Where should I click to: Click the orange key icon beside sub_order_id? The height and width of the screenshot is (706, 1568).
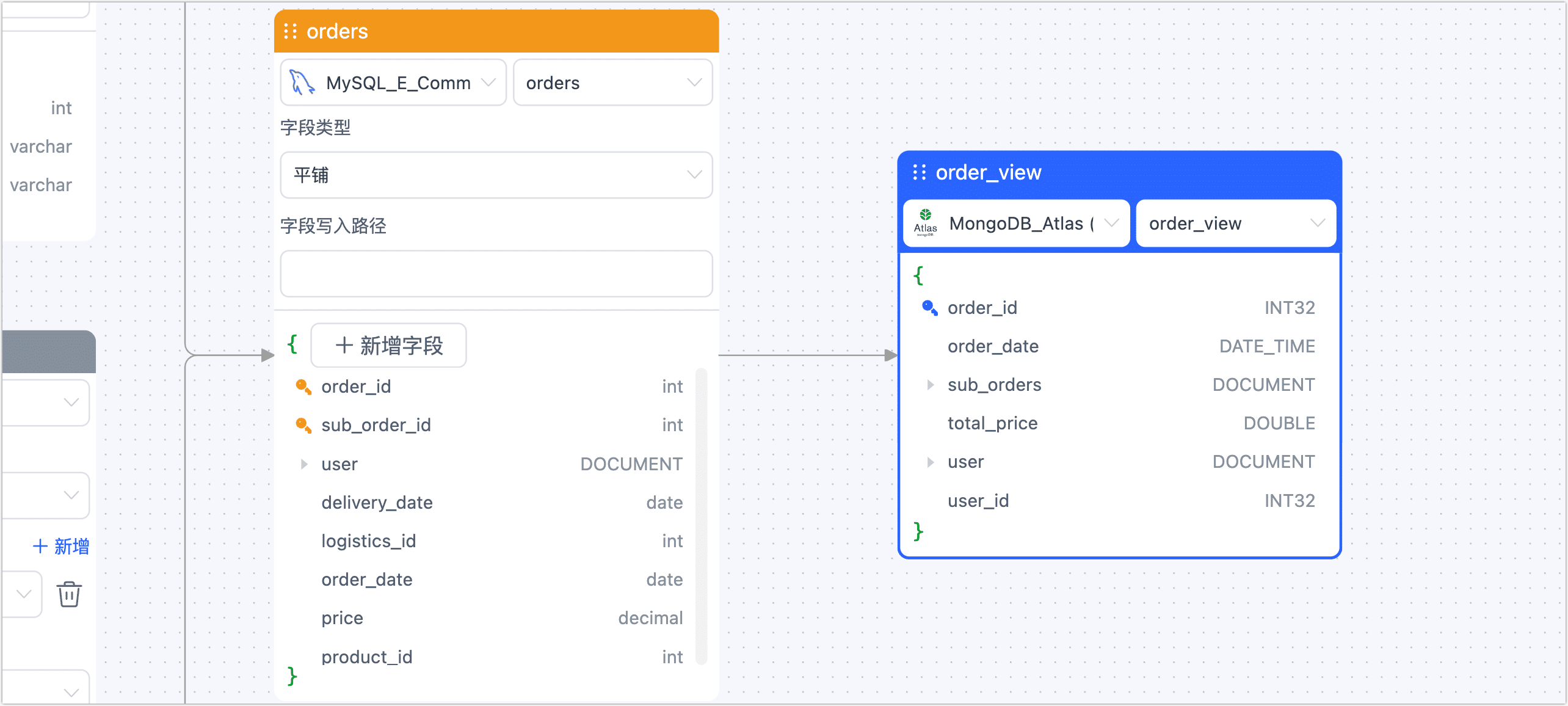(x=303, y=425)
